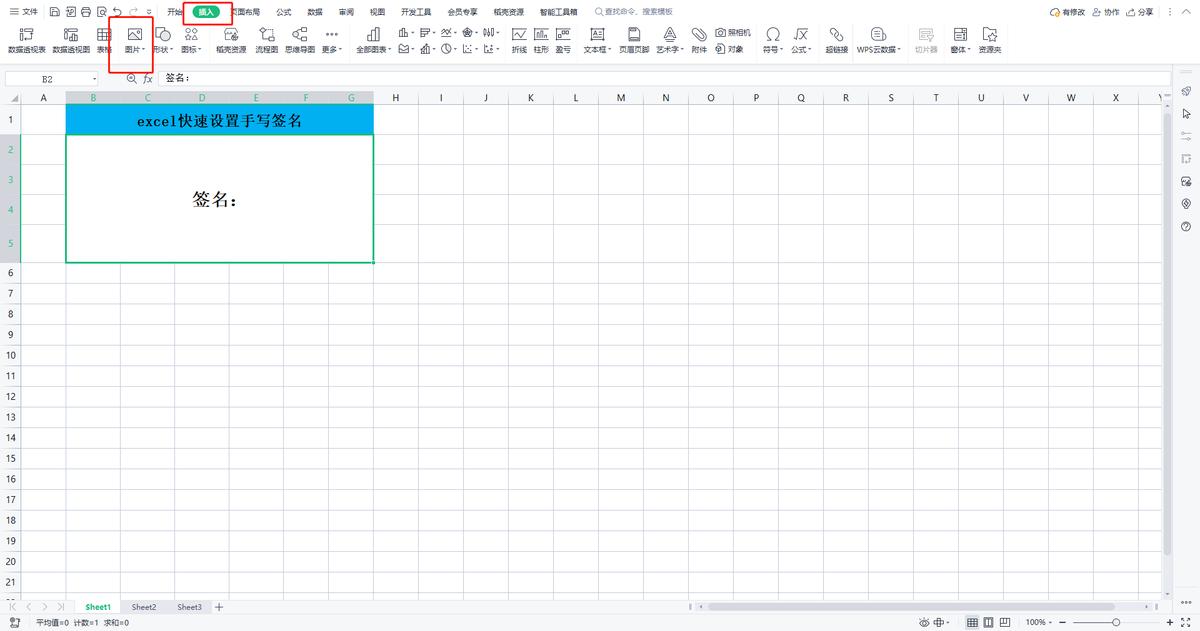Click the 照相机 (Camera) tool

point(733,33)
